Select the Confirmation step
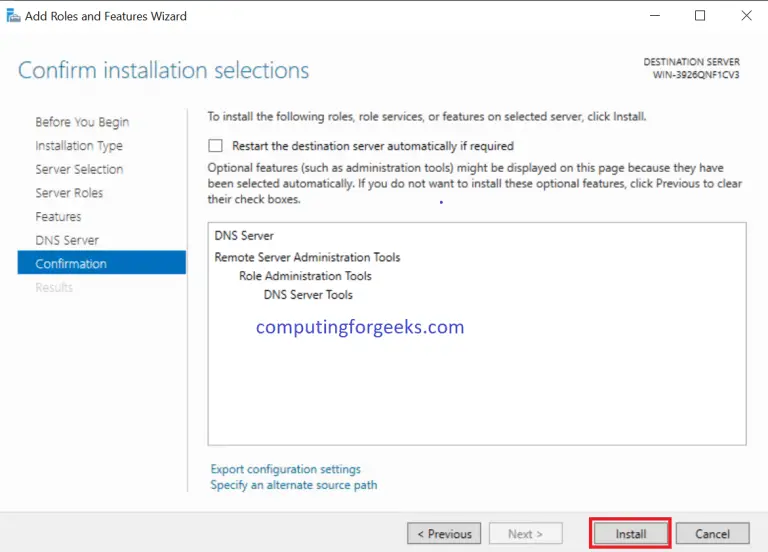 pyautogui.click(x=71, y=264)
